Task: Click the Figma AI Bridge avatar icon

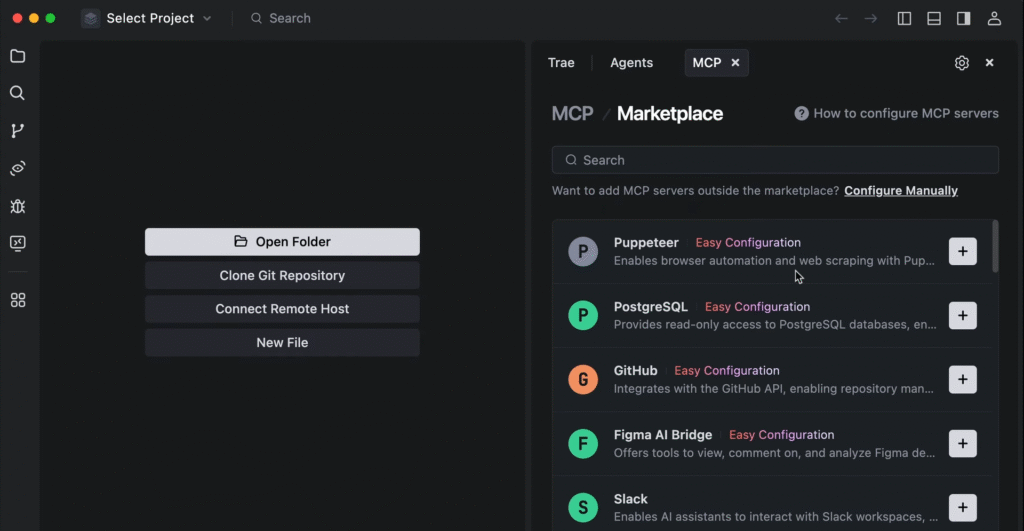Action: pyautogui.click(x=583, y=443)
